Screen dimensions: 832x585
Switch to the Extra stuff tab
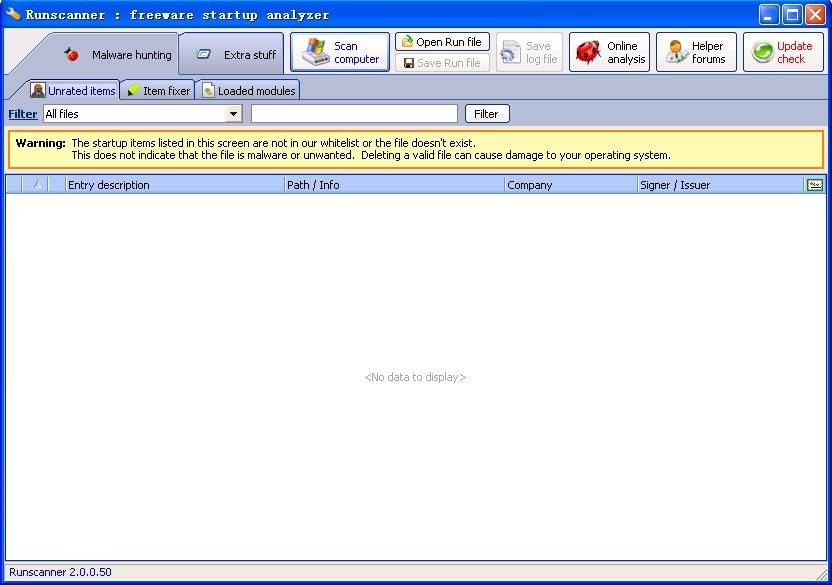(x=236, y=55)
